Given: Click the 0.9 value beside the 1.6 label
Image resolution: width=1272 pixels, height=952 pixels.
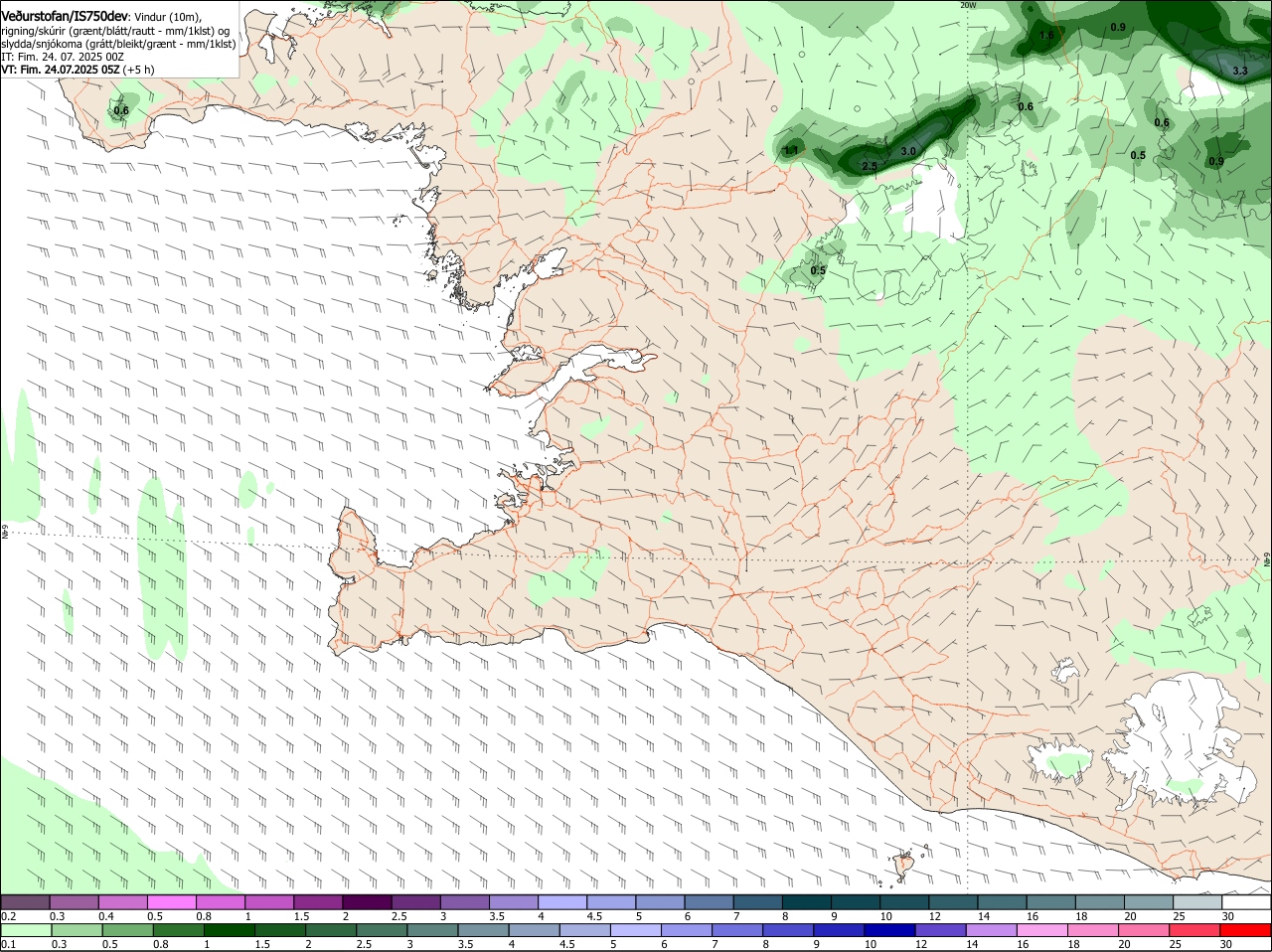Looking at the screenshot, I should point(1118,27).
